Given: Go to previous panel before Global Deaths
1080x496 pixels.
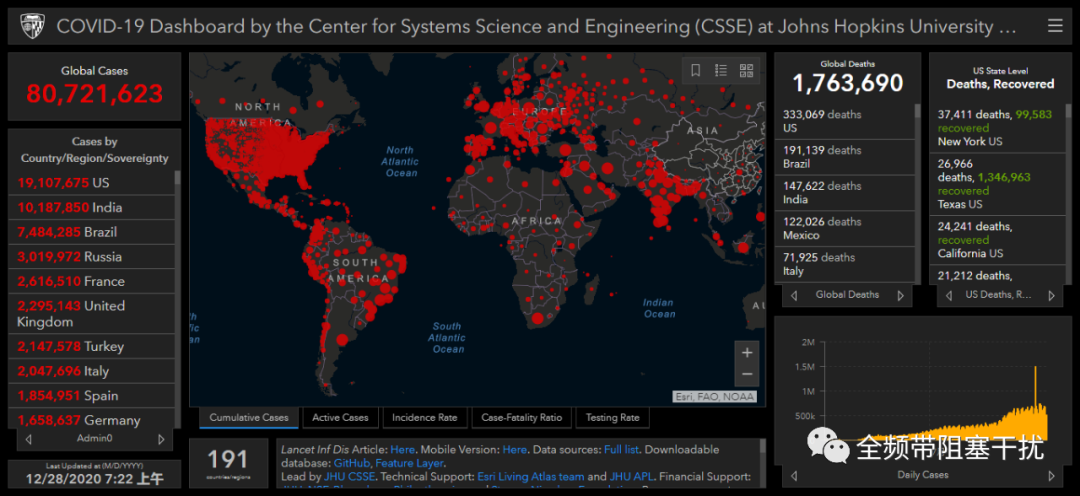Looking at the screenshot, I should (794, 296).
